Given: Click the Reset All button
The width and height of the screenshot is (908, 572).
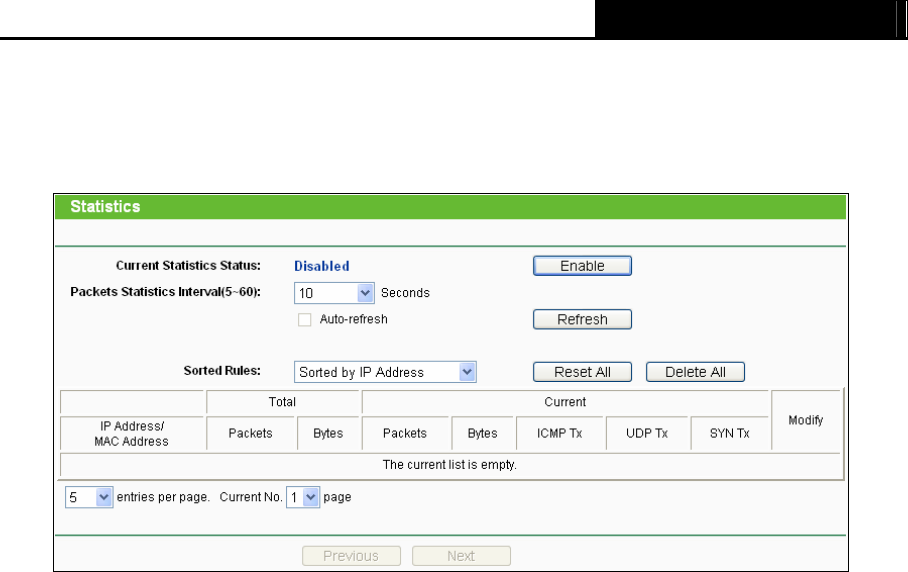Looking at the screenshot, I should click(582, 372).
